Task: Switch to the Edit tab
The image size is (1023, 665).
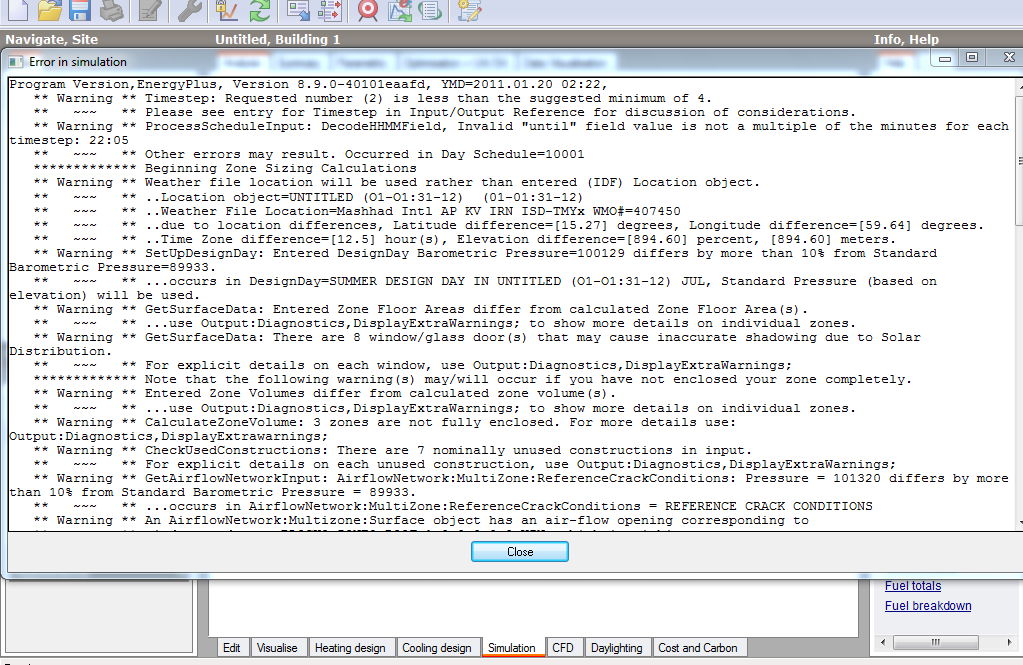Action: [x=232, y=647]
